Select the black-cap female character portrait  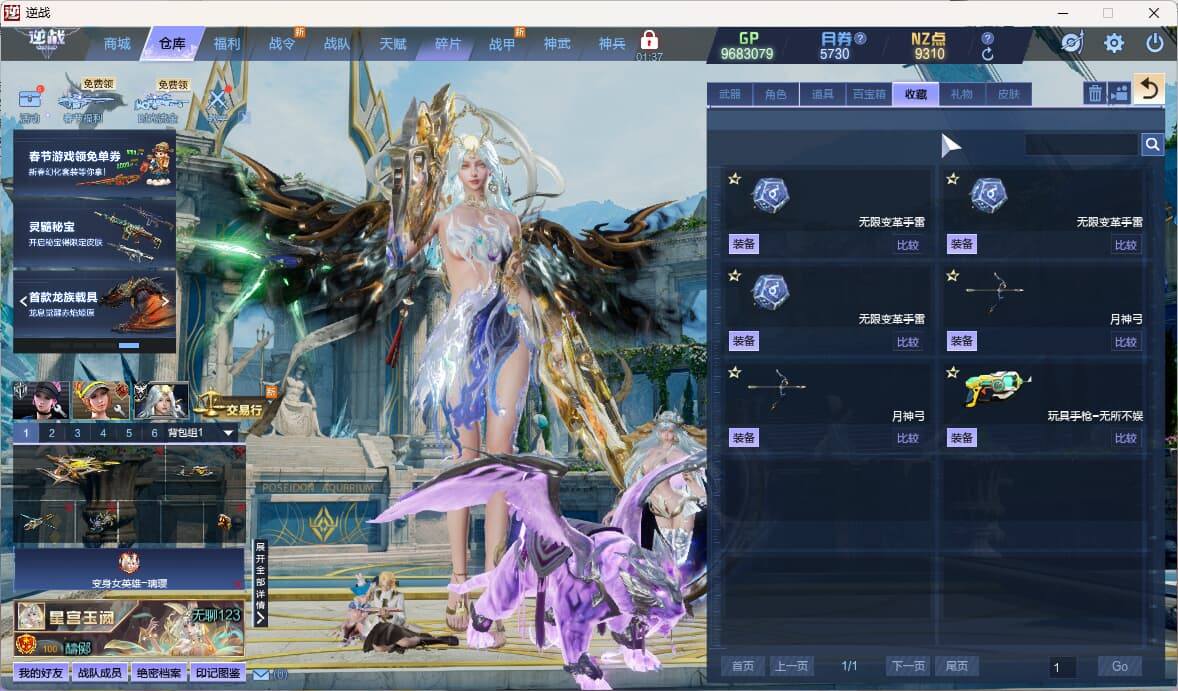[41, 400]
